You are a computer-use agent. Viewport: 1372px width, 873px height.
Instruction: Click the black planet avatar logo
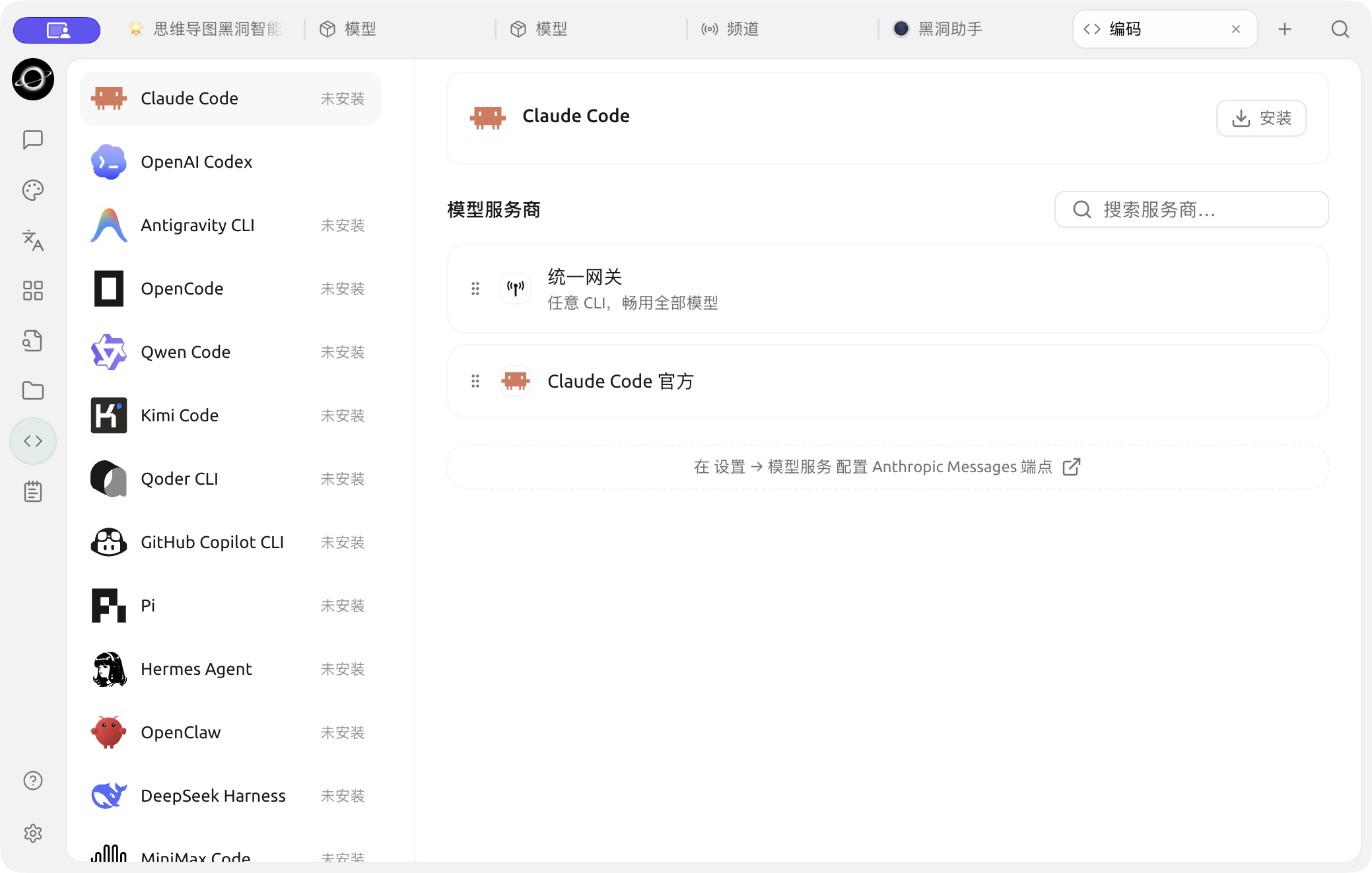[33, 79]
